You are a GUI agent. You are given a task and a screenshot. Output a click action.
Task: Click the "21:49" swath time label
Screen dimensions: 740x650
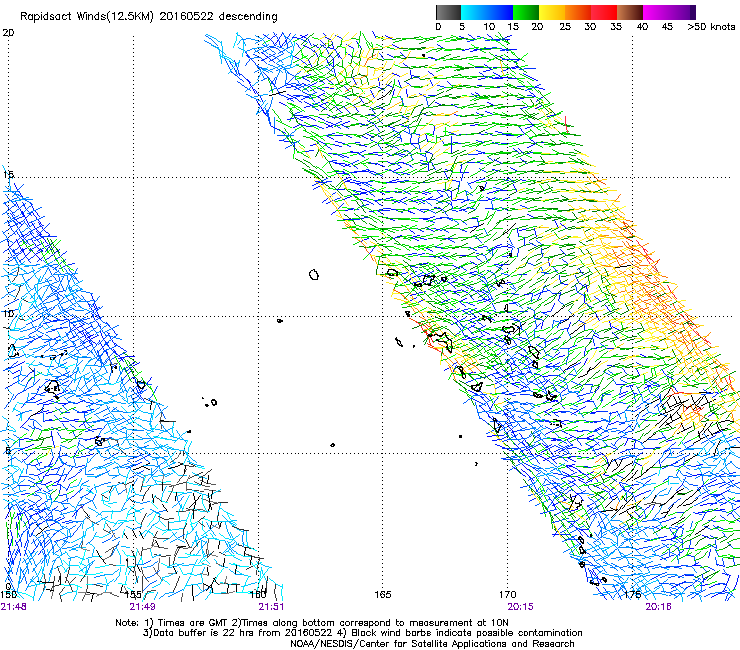tap(143, 607)
